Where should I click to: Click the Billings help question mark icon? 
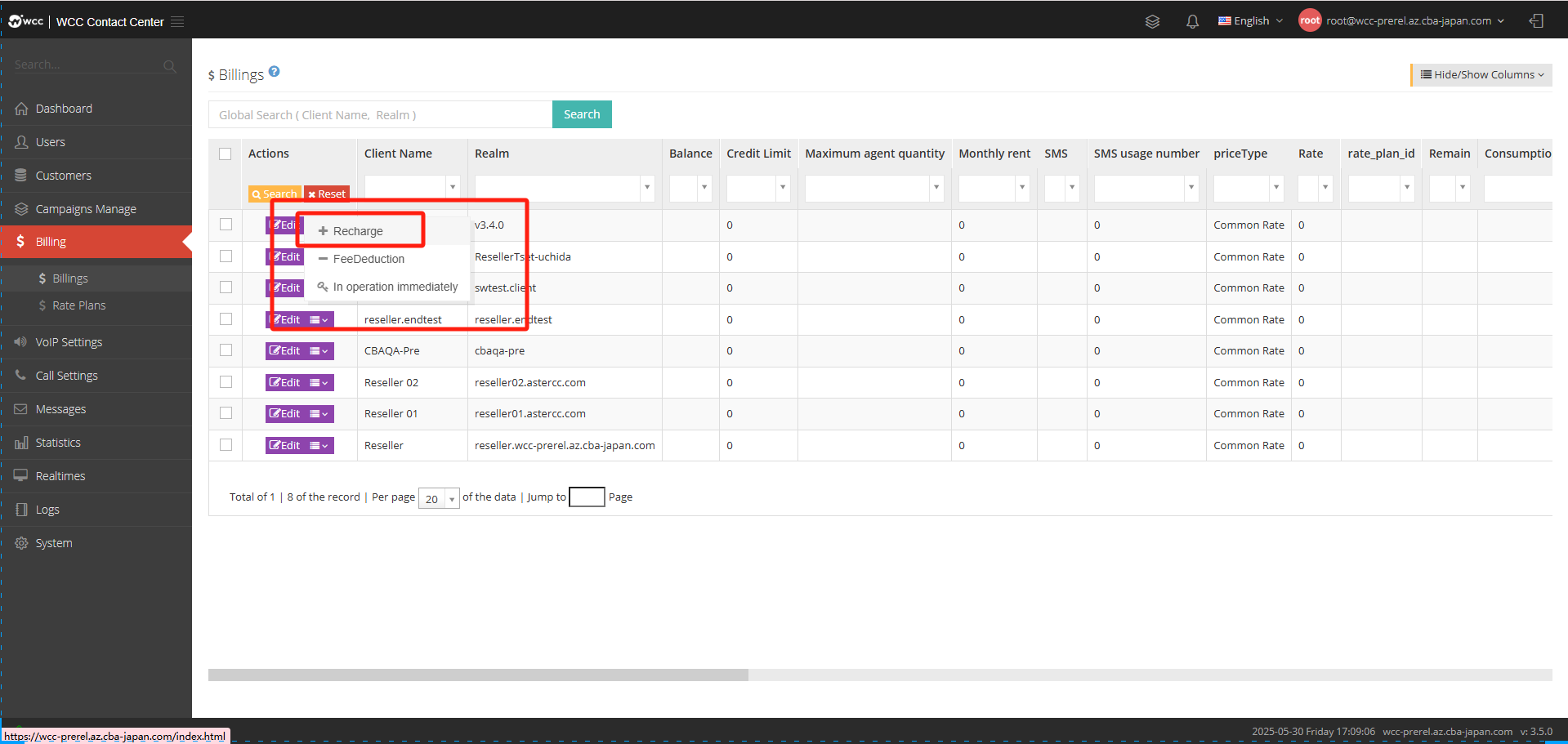tap(275, 72)
